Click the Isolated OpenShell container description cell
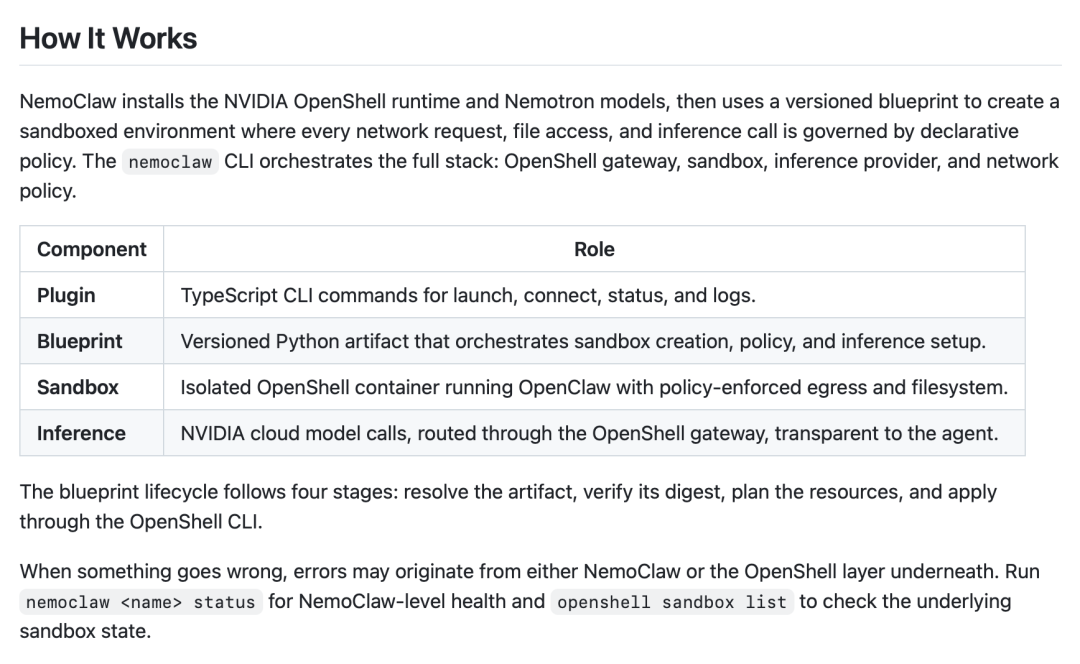Image resolution: width=1080 pixels, height=664 pixels. tap(594, 388)
